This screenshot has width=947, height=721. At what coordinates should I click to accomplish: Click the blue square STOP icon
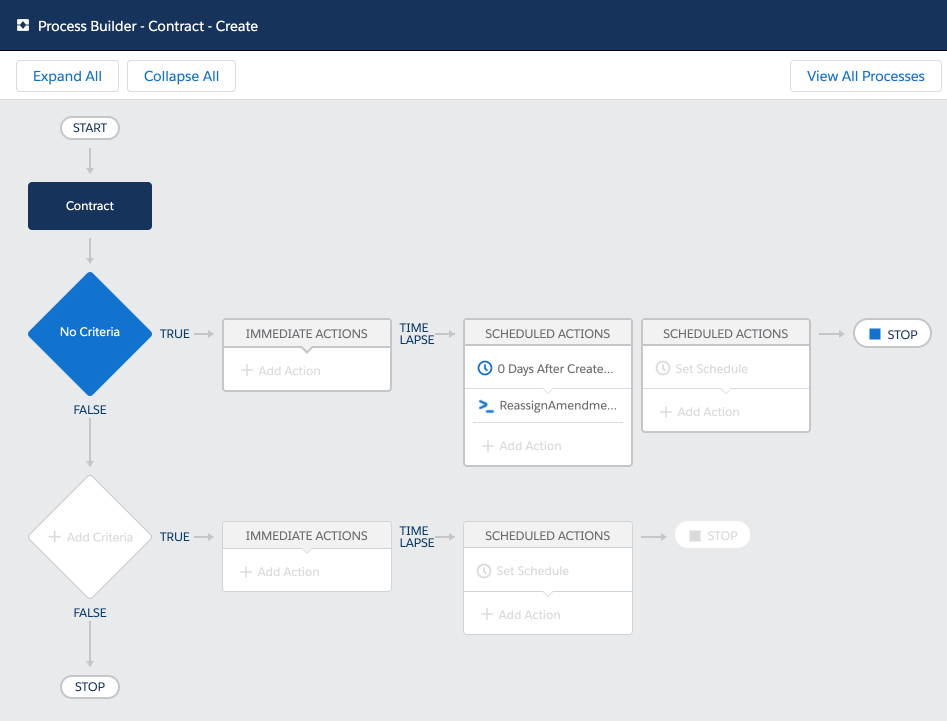point(875,334)
